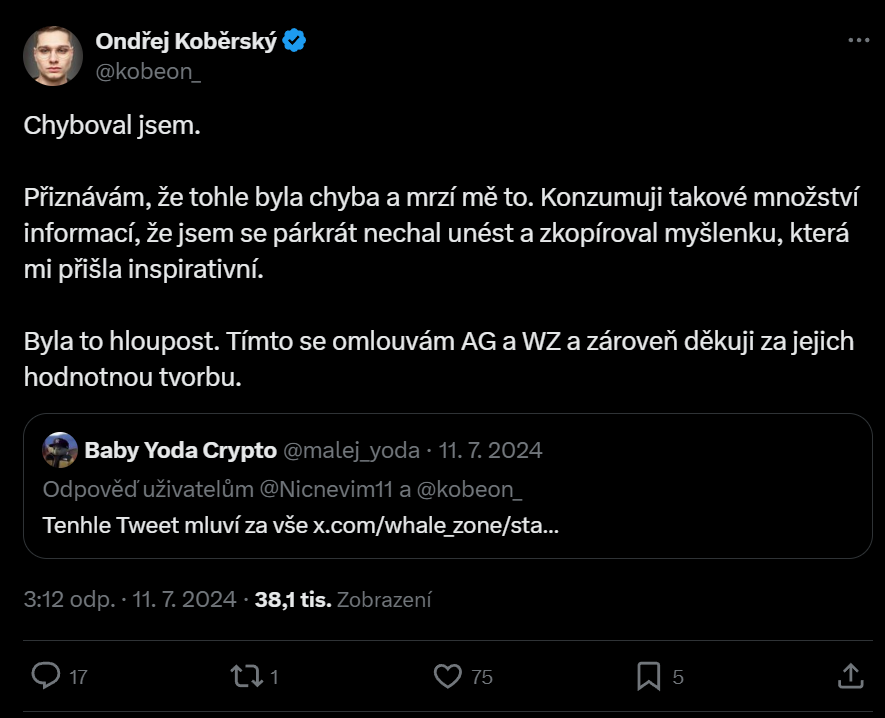Click the quoted tweet date 11. 7. 2024
Viewport: 885px width, 718px height.
point(492,450)
